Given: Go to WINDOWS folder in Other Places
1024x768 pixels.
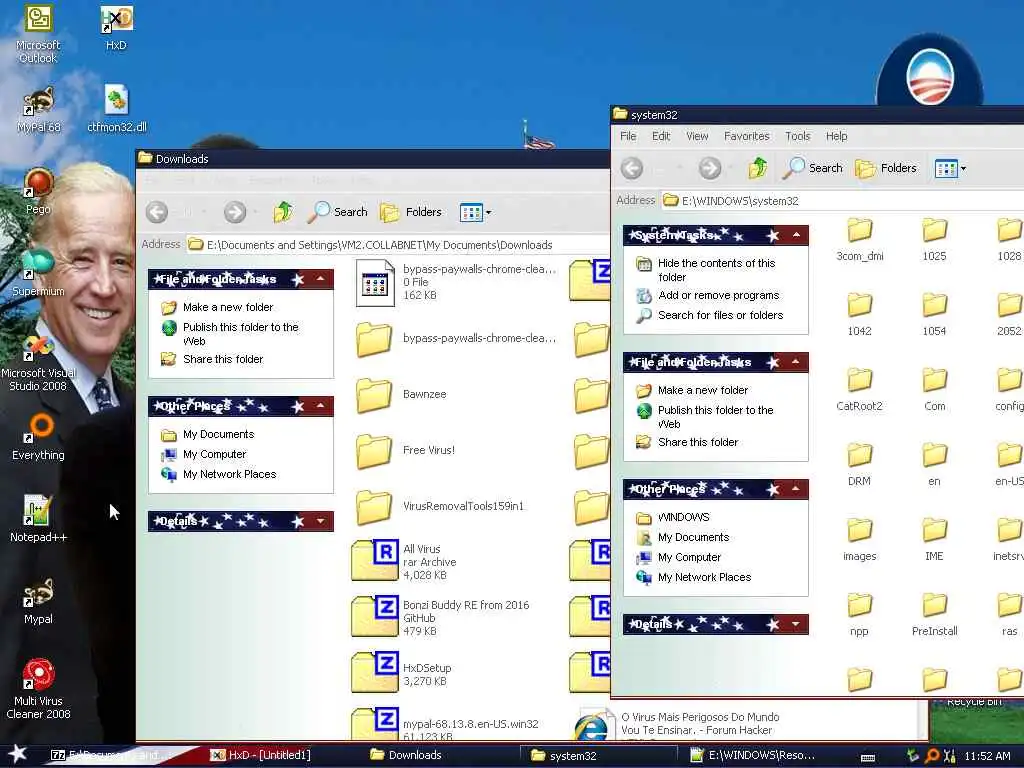Looking at the screenshot, I should tap(673, 517).
